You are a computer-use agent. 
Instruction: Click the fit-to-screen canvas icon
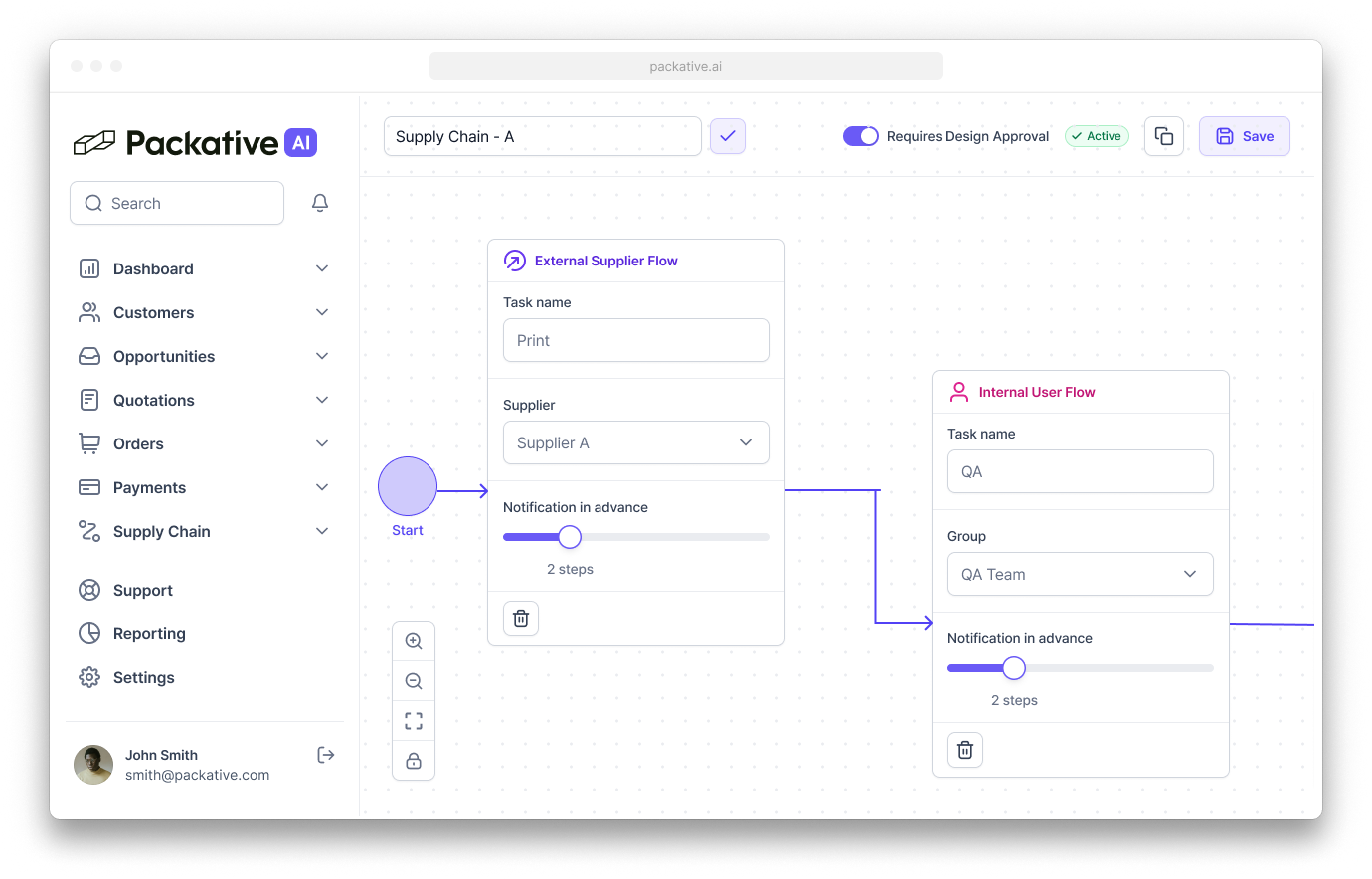pyautogui.click(x=414, y=721)
